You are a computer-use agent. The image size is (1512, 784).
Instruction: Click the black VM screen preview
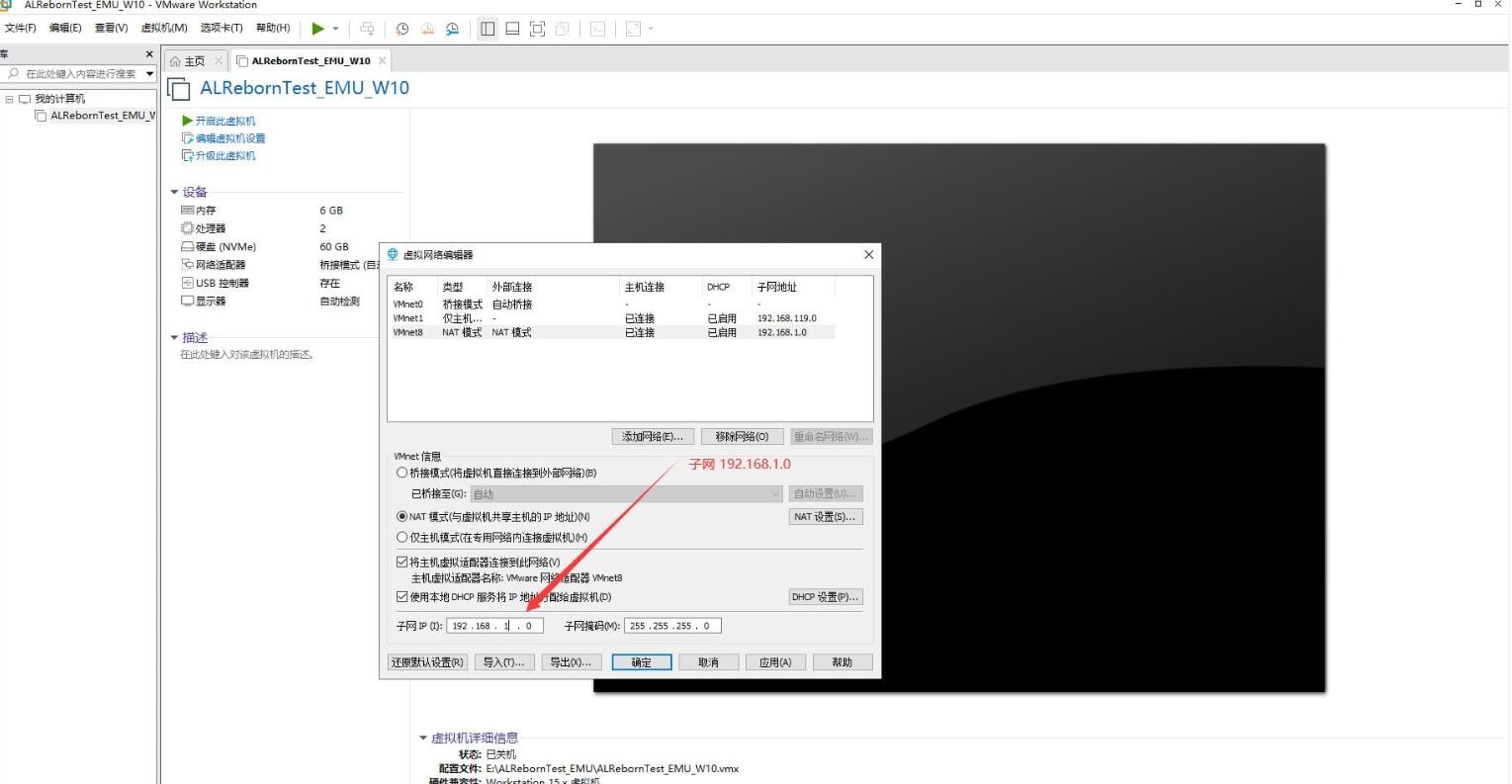tap(958, 417)
